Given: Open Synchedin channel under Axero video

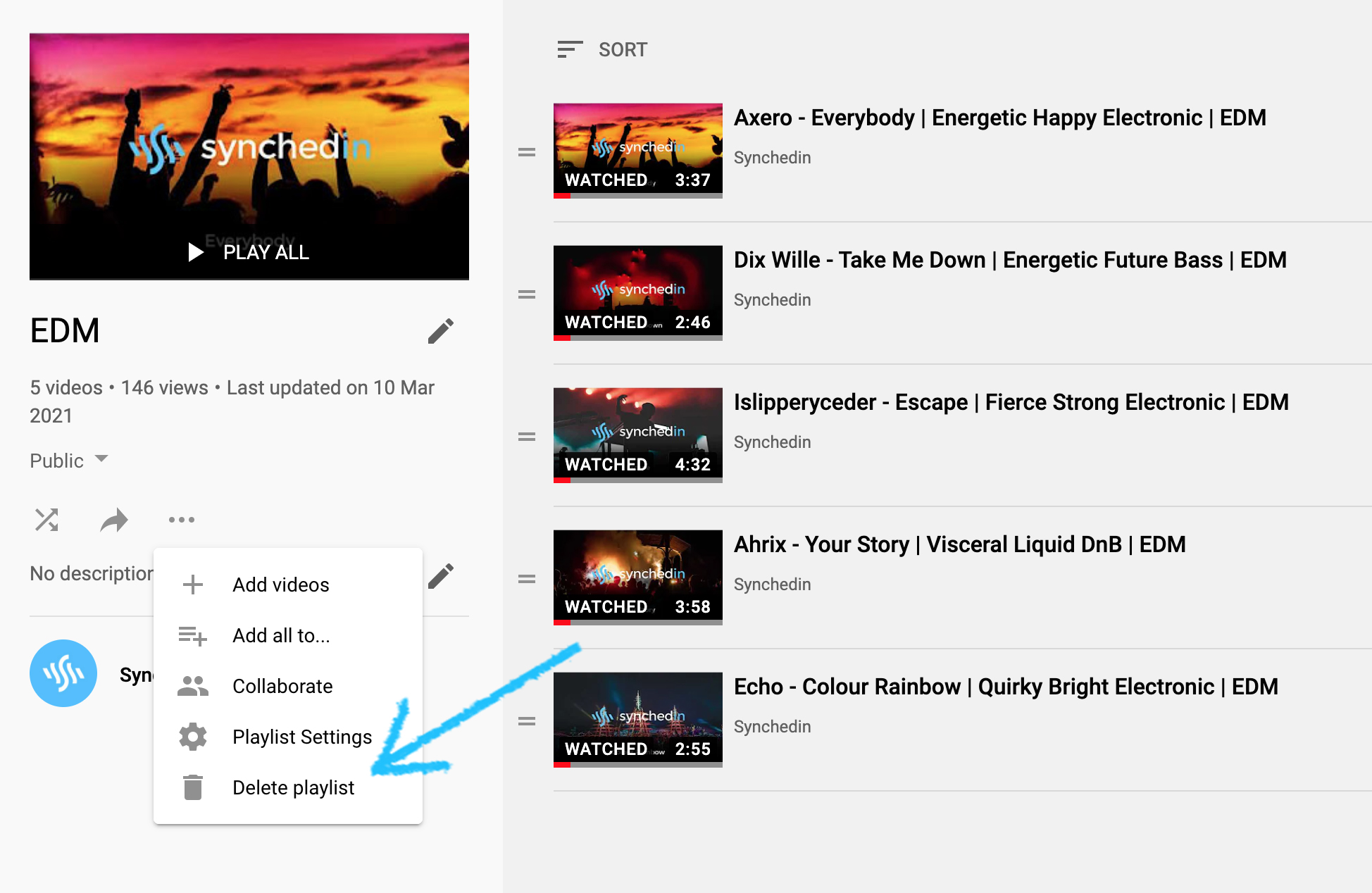Looking at the screenshot, I should click(773, 158).
